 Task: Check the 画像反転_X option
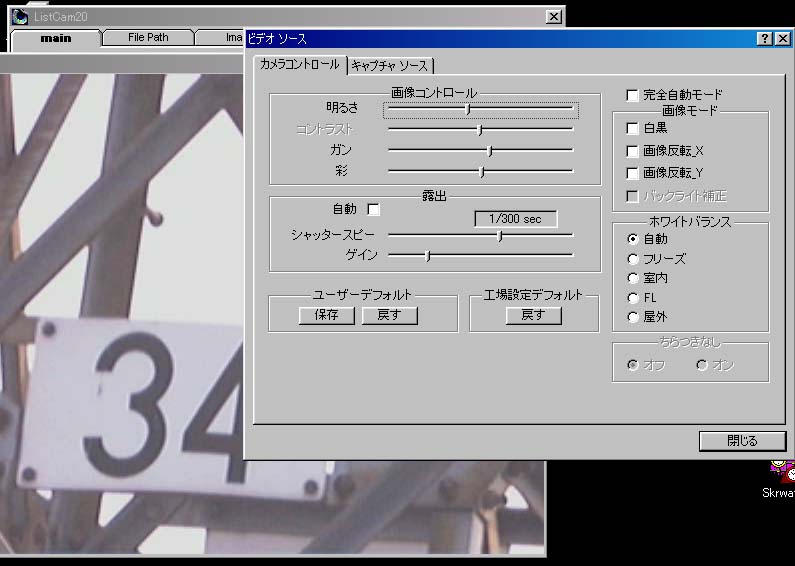click(x=632, y=151)
